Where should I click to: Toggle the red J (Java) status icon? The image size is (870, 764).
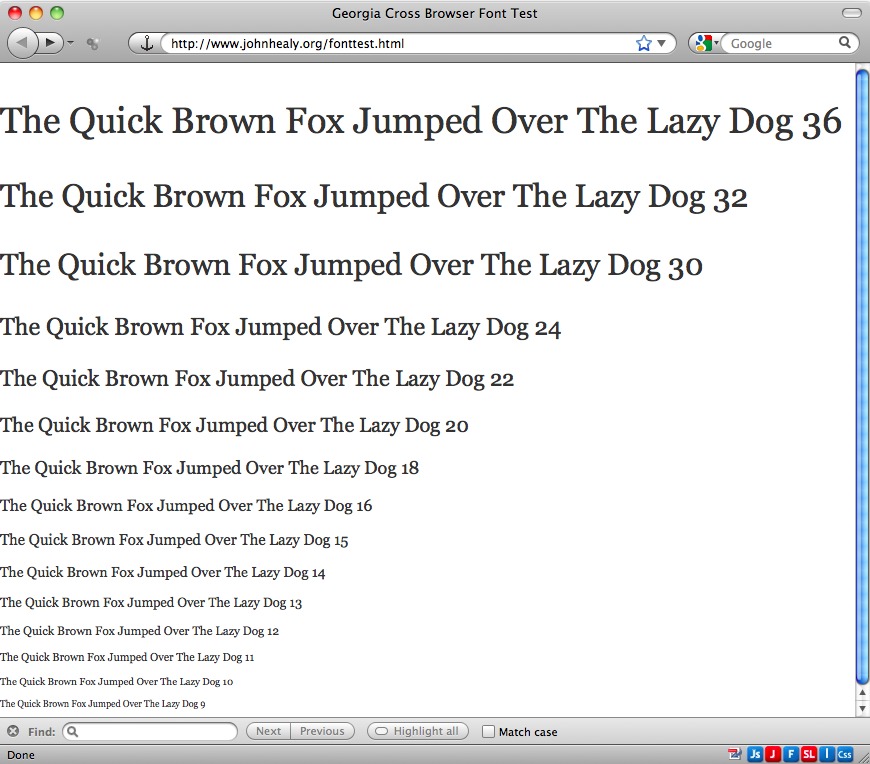(772, 754)
